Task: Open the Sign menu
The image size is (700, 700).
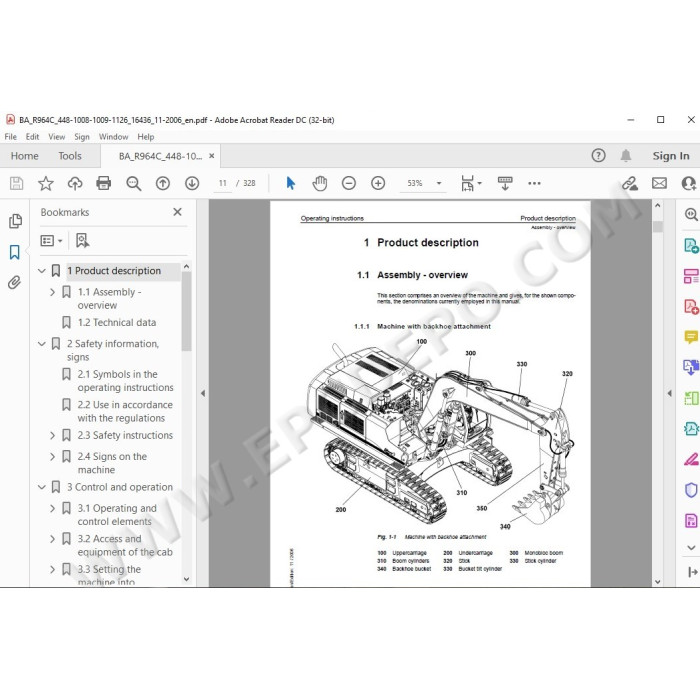Action: pyautogui.click(x=82, y=137)
